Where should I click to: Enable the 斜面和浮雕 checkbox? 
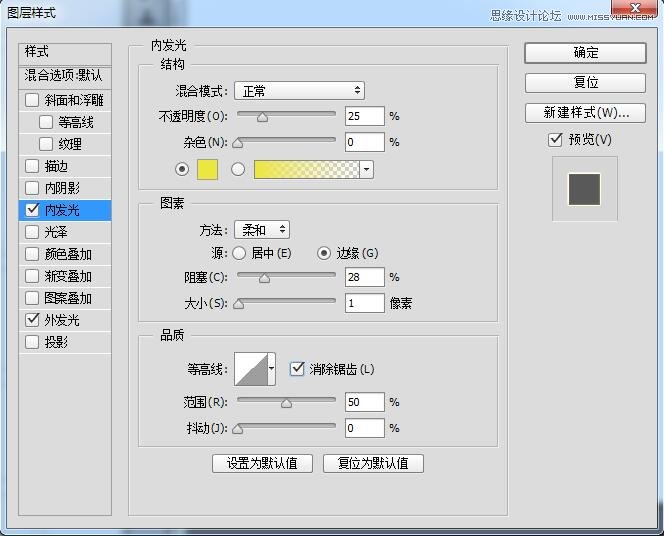click(x=32, y=100)
